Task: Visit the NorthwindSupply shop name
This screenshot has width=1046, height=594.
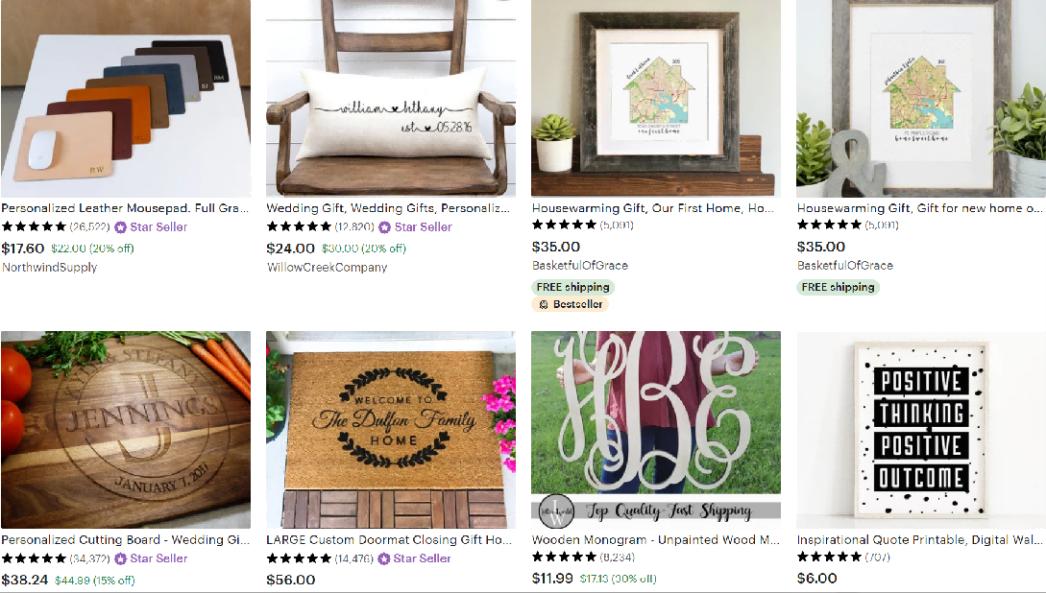Action: [49, 268]
